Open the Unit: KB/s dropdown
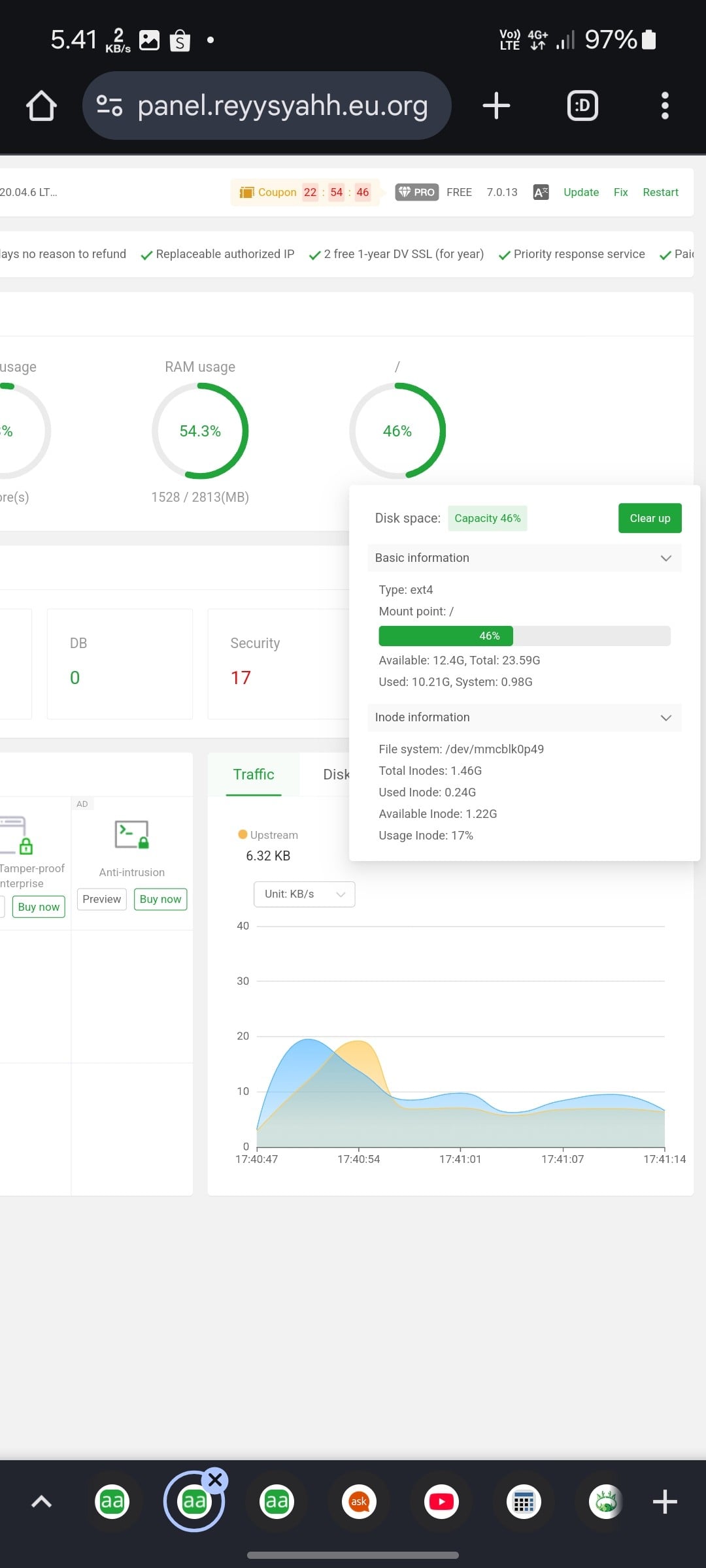The image size is (706, 1568). point(304,894)
